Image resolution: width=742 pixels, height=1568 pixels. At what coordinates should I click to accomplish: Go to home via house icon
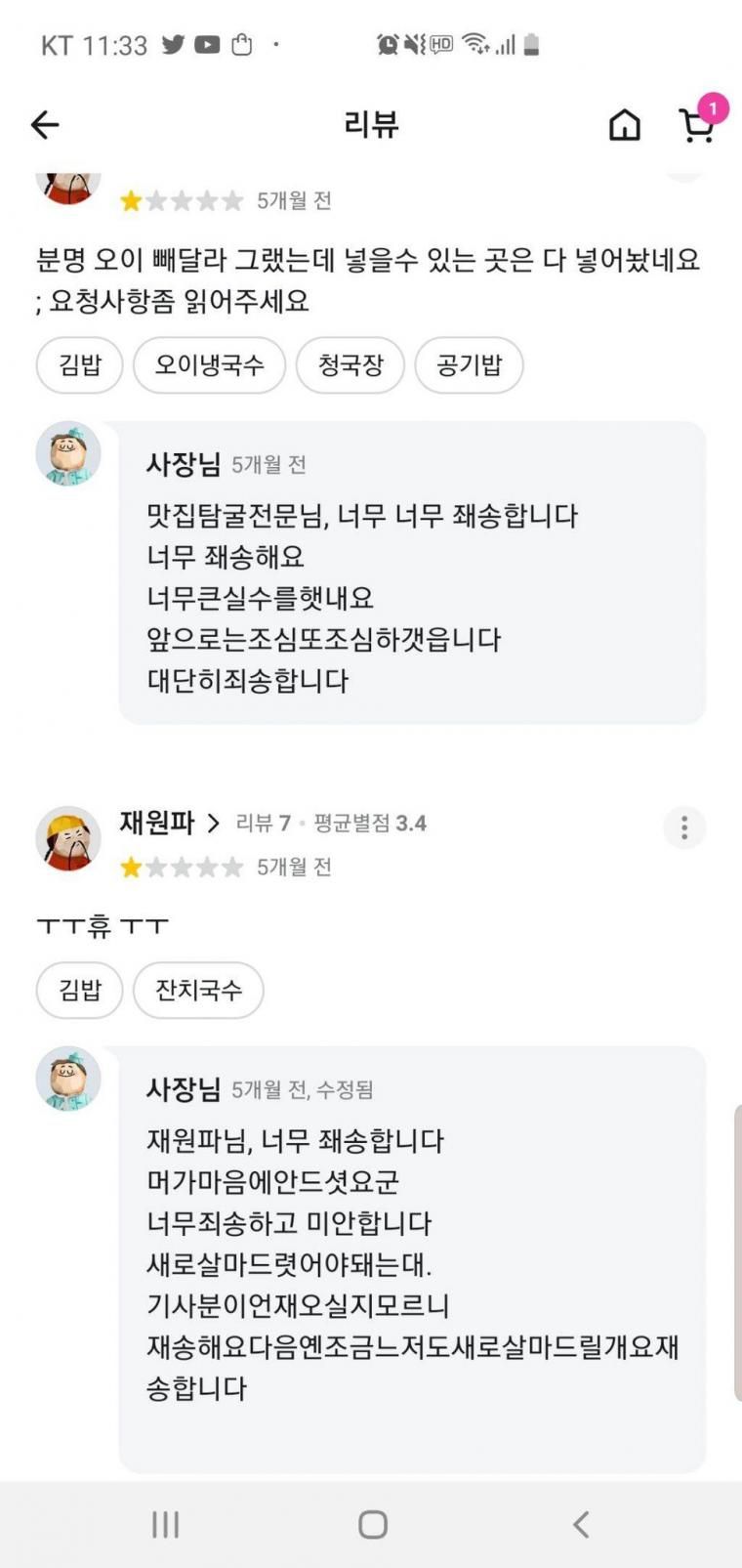coord(625,124)
